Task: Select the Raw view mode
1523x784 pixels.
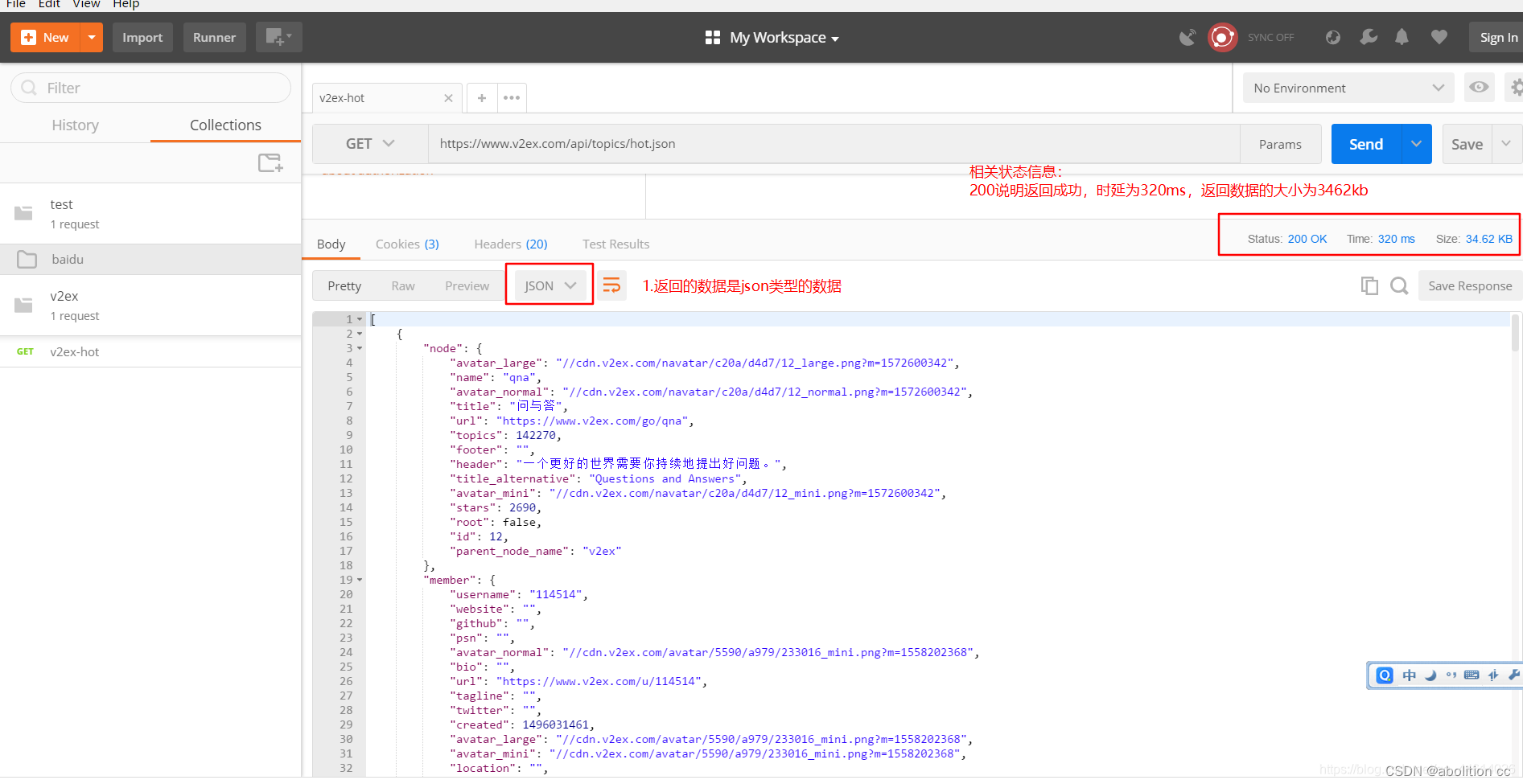Action: pyautogui.click(x=403, y=285)
